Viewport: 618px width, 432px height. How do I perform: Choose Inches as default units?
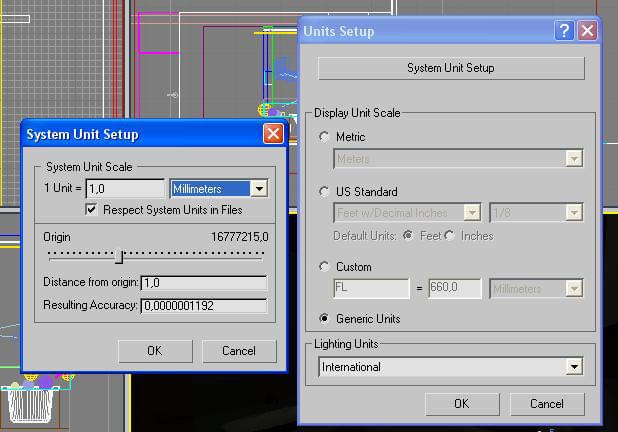449,236
